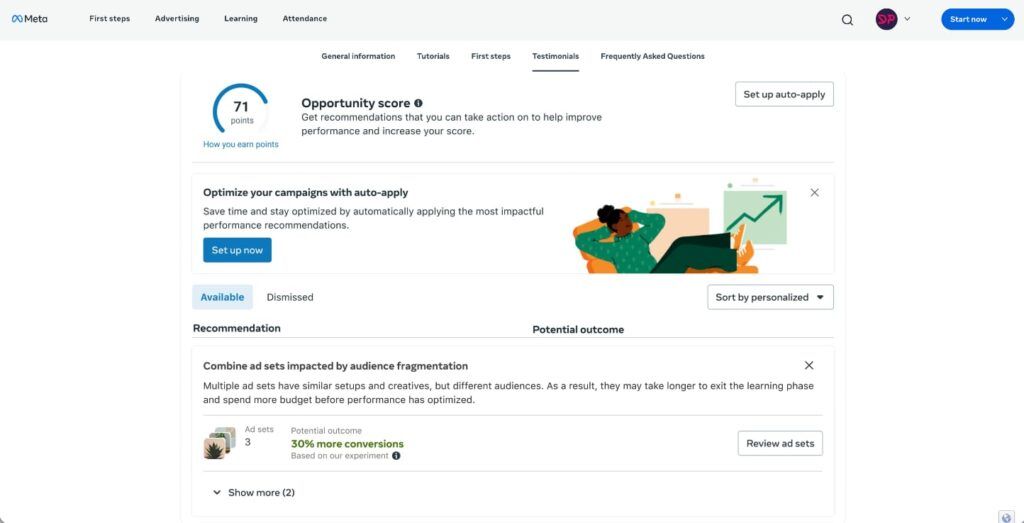Click the 'Set up now' button
The height and width of the screenshot is (523, 1024).
coord(237,250)
